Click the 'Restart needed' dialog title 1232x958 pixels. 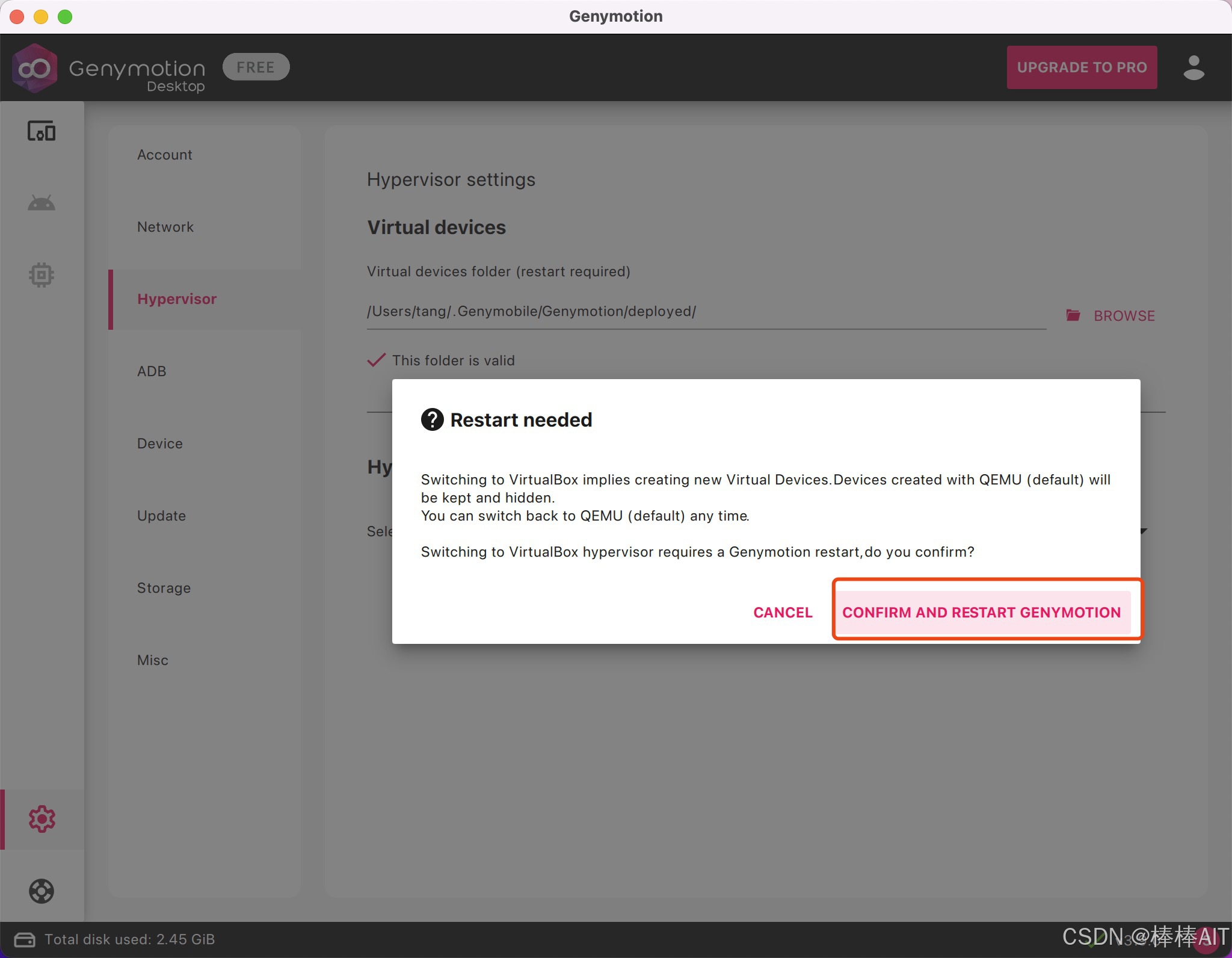click(521, 419)
